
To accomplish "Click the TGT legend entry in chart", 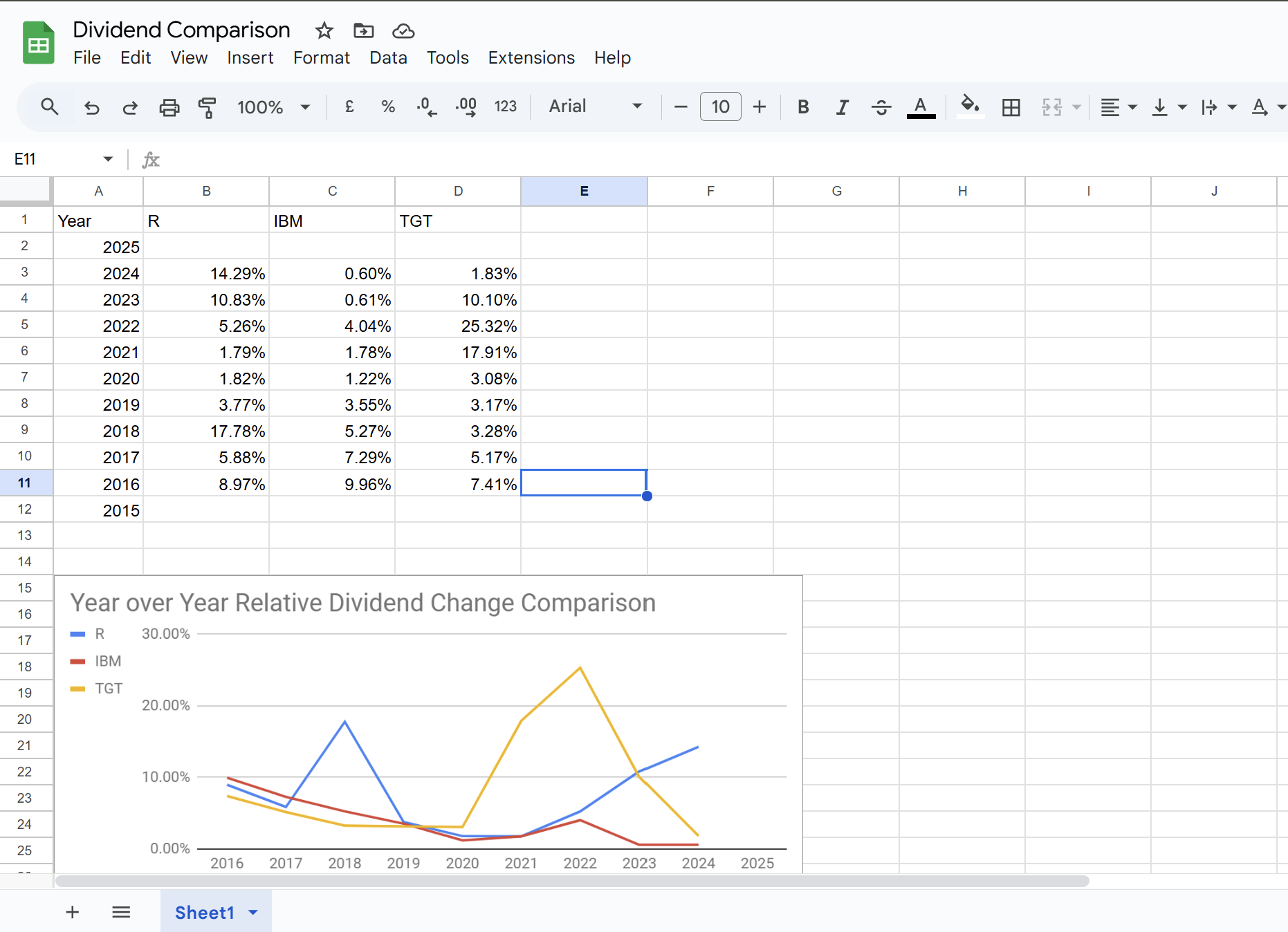I will [x=97, y=689].
